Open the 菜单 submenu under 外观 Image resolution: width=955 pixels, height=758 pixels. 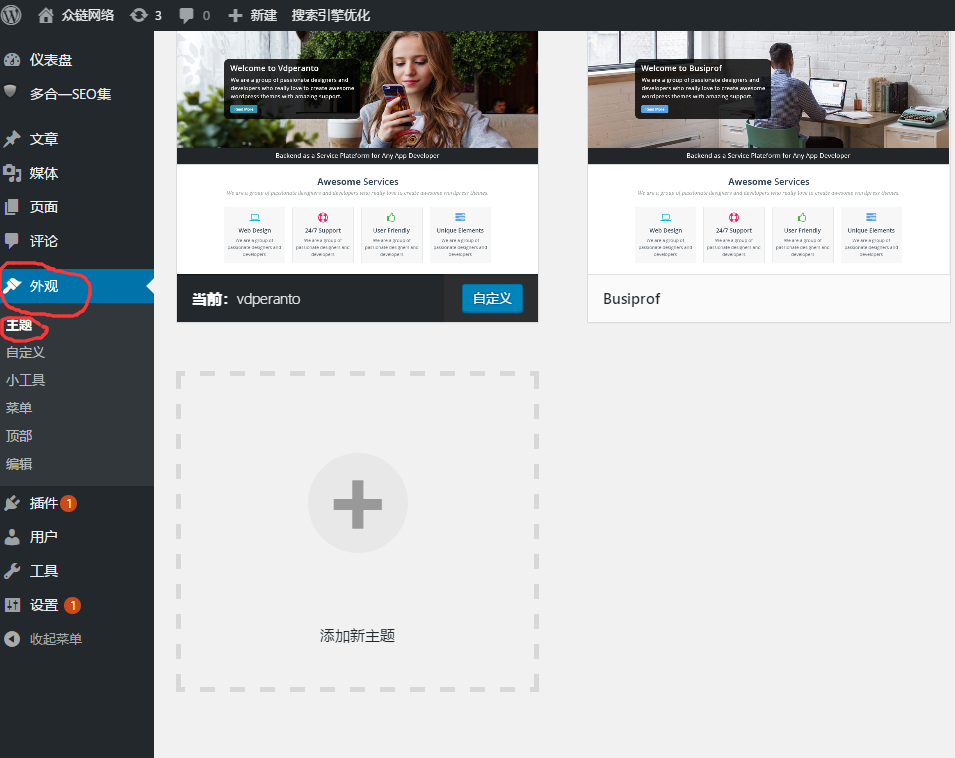pyautogui.click(x=19, y=408)
